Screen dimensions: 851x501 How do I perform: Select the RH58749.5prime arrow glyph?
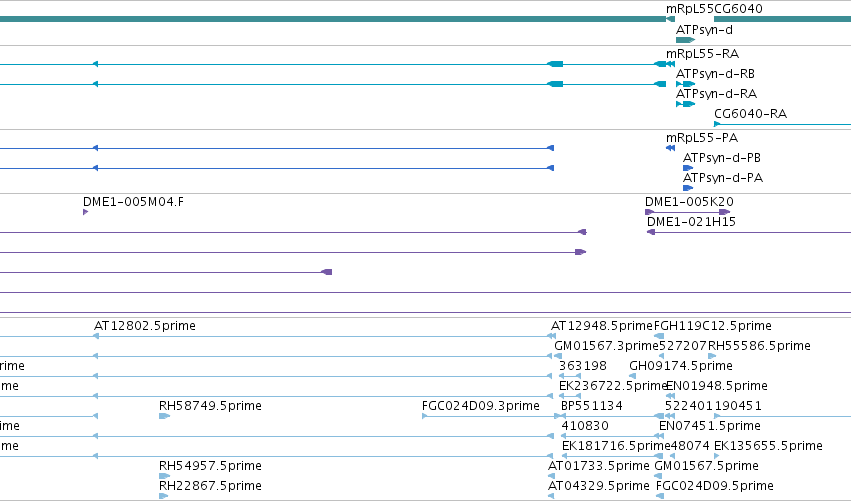[x=164, y=416]
